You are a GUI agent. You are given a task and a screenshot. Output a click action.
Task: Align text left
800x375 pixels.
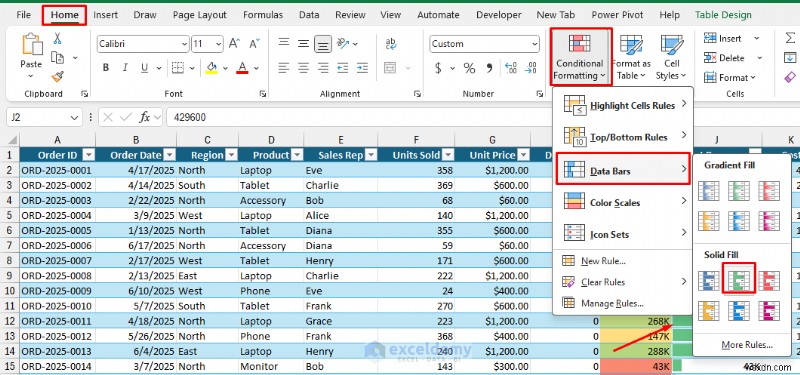point(284,67)
